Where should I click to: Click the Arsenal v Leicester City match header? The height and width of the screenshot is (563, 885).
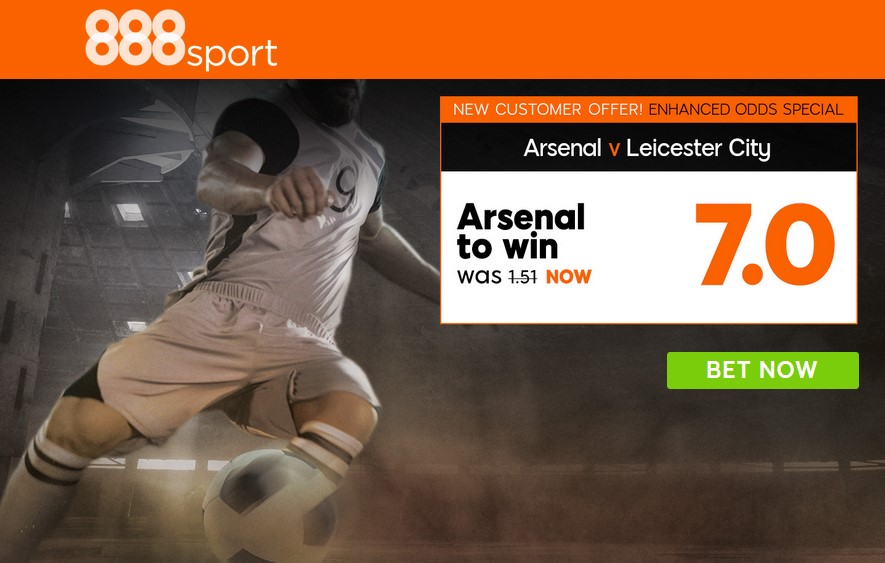(x=649, y=148)
